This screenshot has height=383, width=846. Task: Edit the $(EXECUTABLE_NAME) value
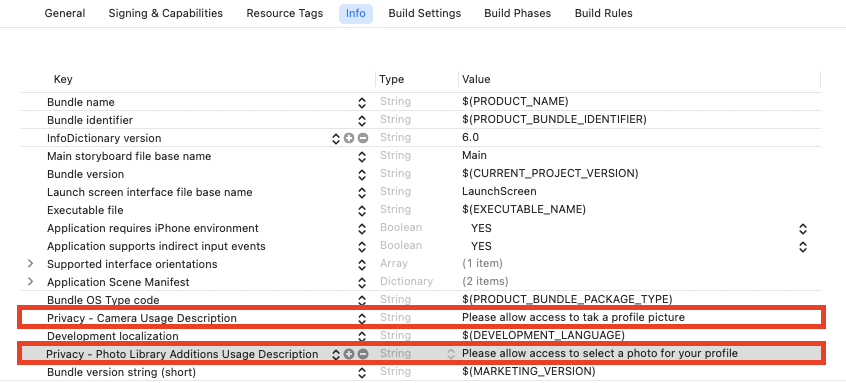tap(524, 209)
